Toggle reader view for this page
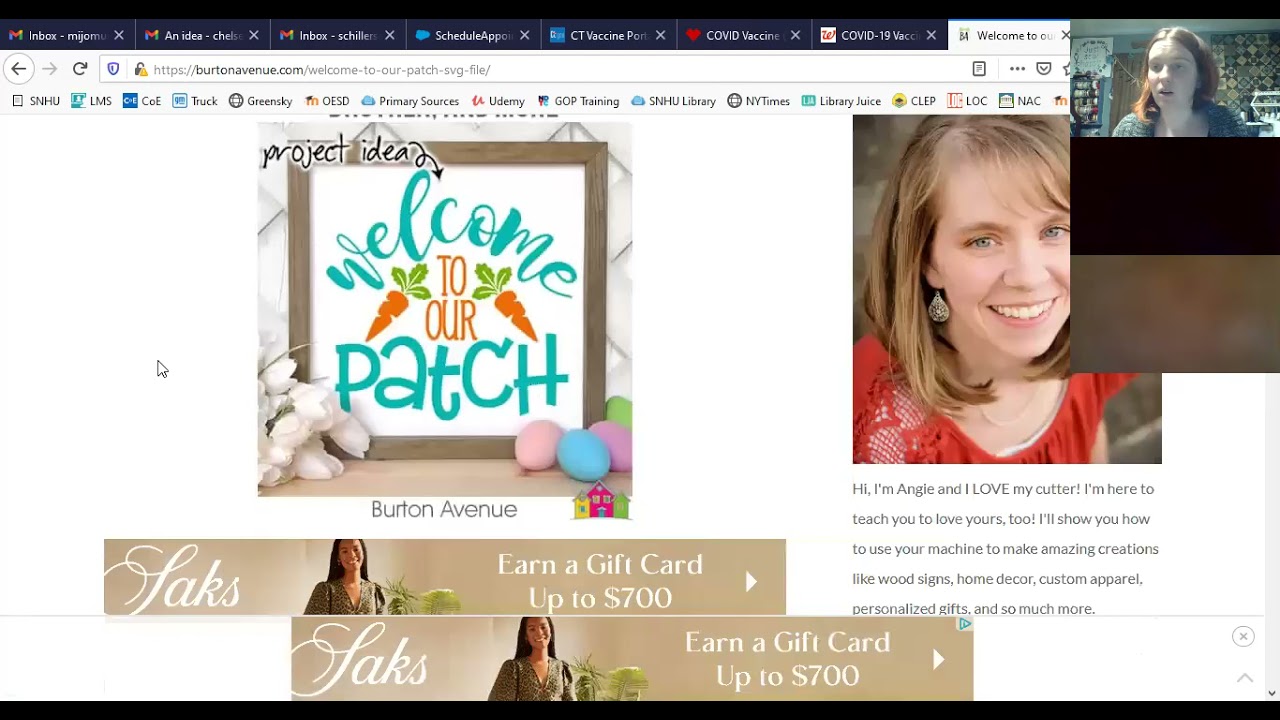 click(979, 69)
